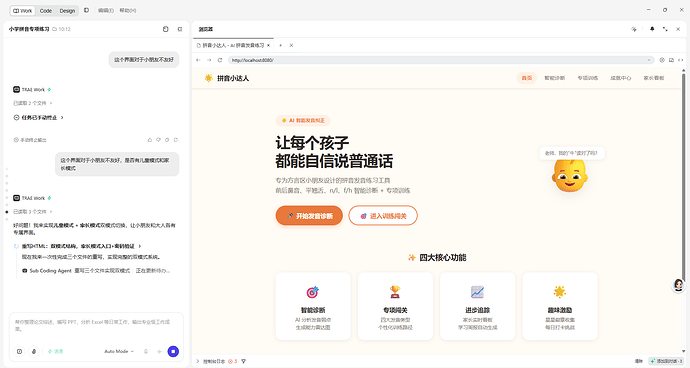Pin the browser panel with pin icon
Image resolution: width=690 pixels, height=368 pixels.
(x=652, y=29)
